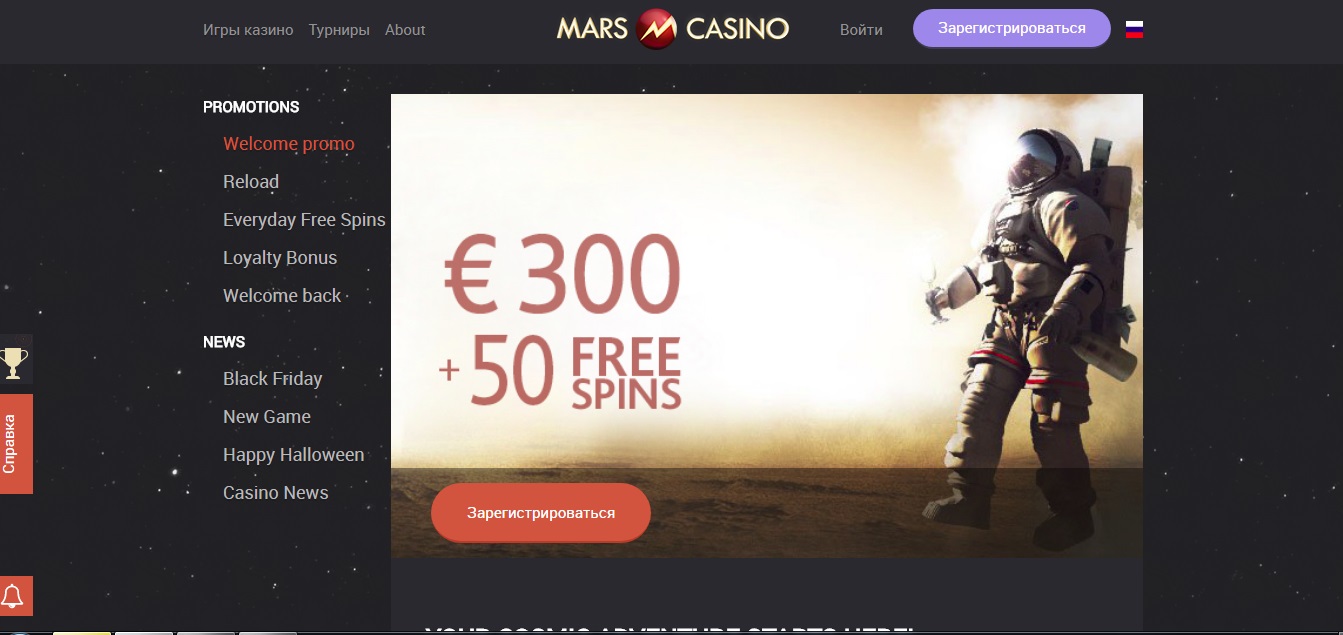
Task: Open the Loyalty Bonus promotion
Action: (x=280, y=258)
